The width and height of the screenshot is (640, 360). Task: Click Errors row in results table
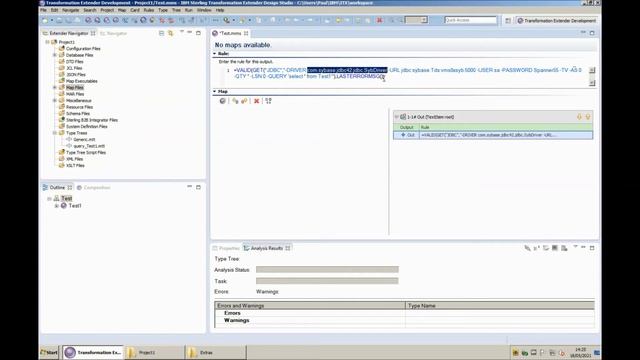click(x=404, y=313)
